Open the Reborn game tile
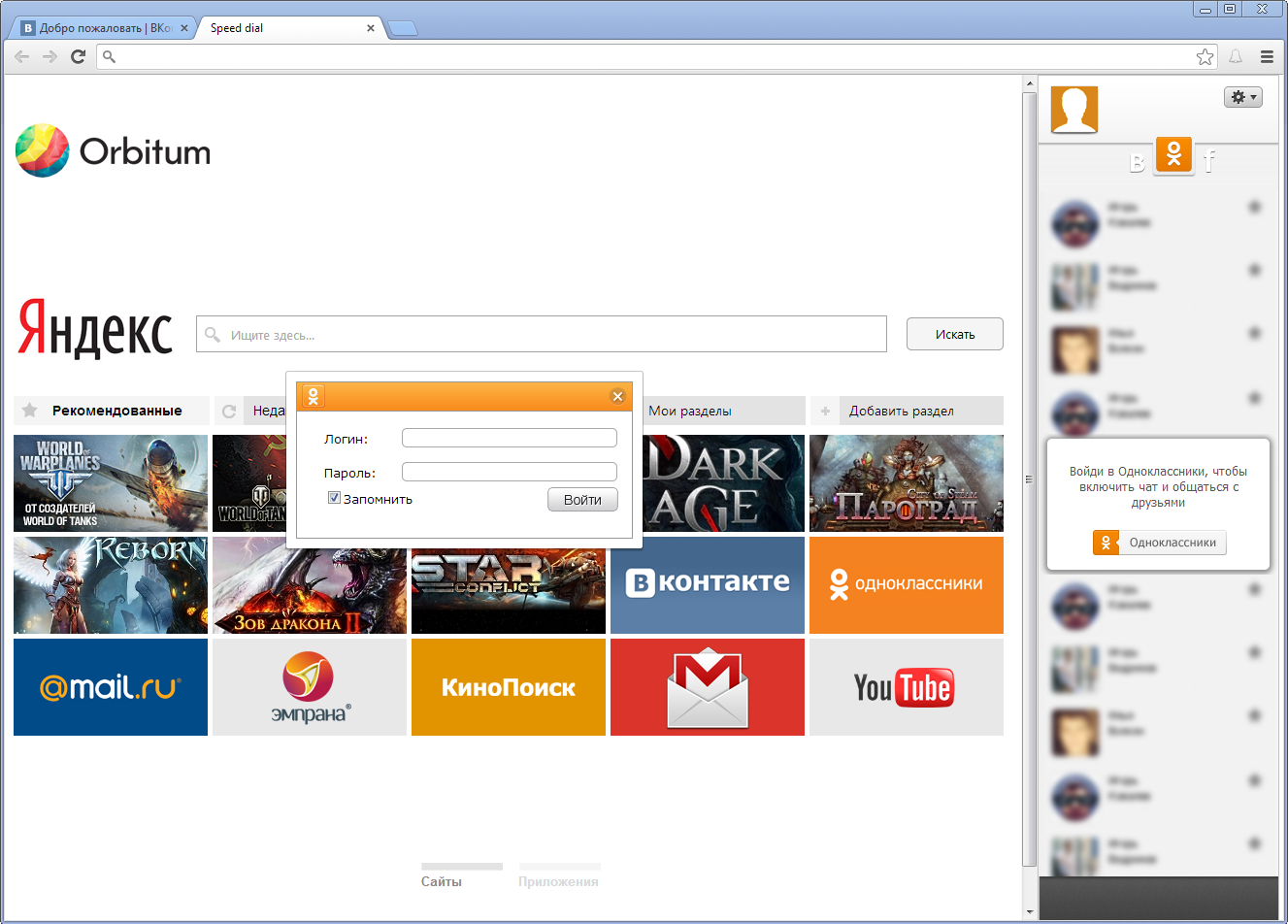The image size is (1288, 924). coord(111,585)
